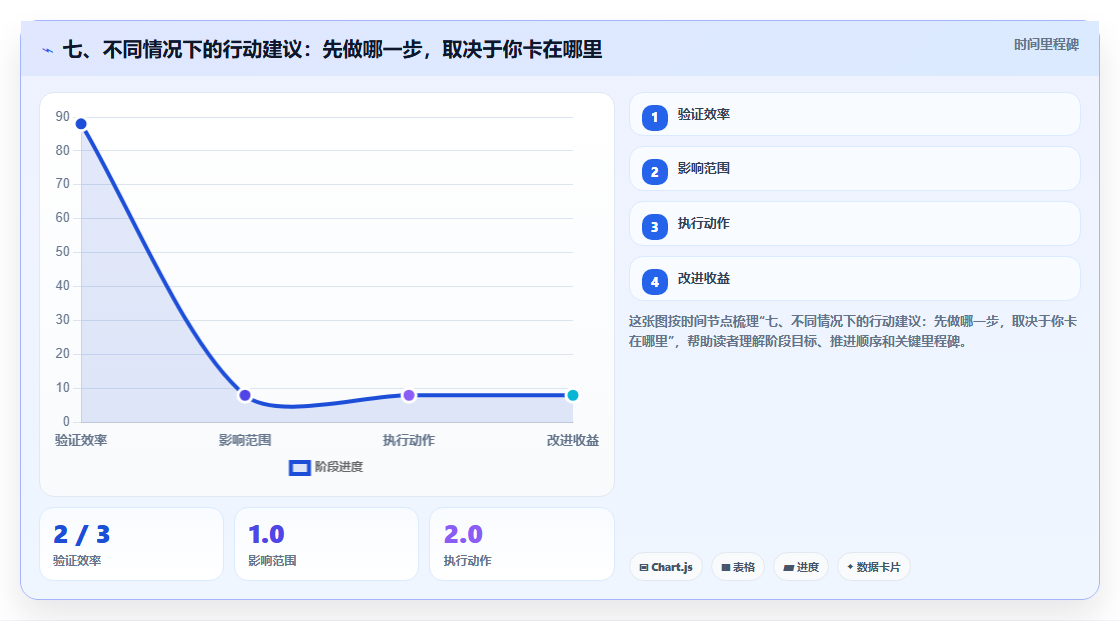
Task: Click the 执行动作 caption under '2.0'
Action: coord(467,561)
